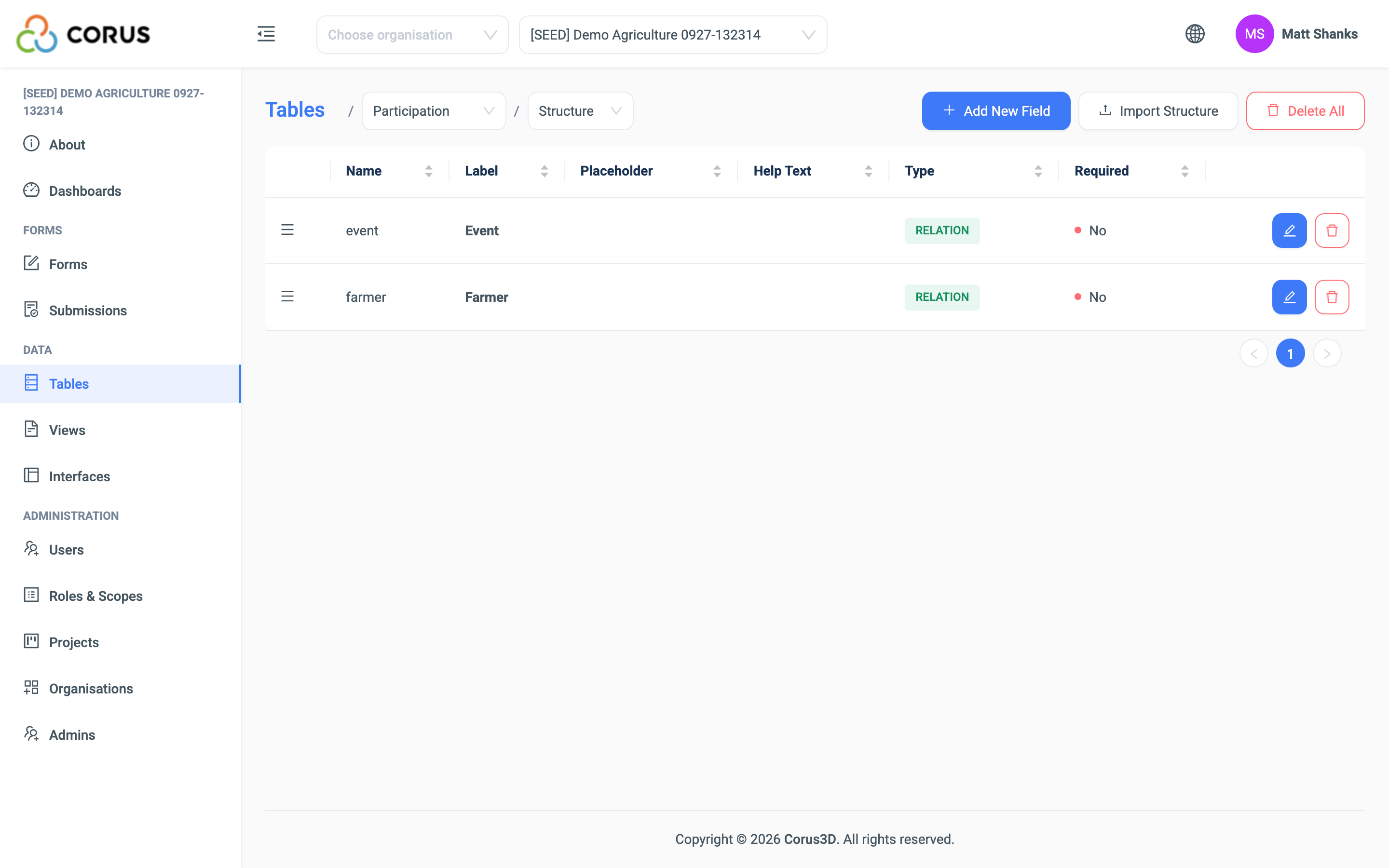This screenshot has width=1389, height=868.
Task: Go to the previous page arrow
Action: tap(1253, 353)
